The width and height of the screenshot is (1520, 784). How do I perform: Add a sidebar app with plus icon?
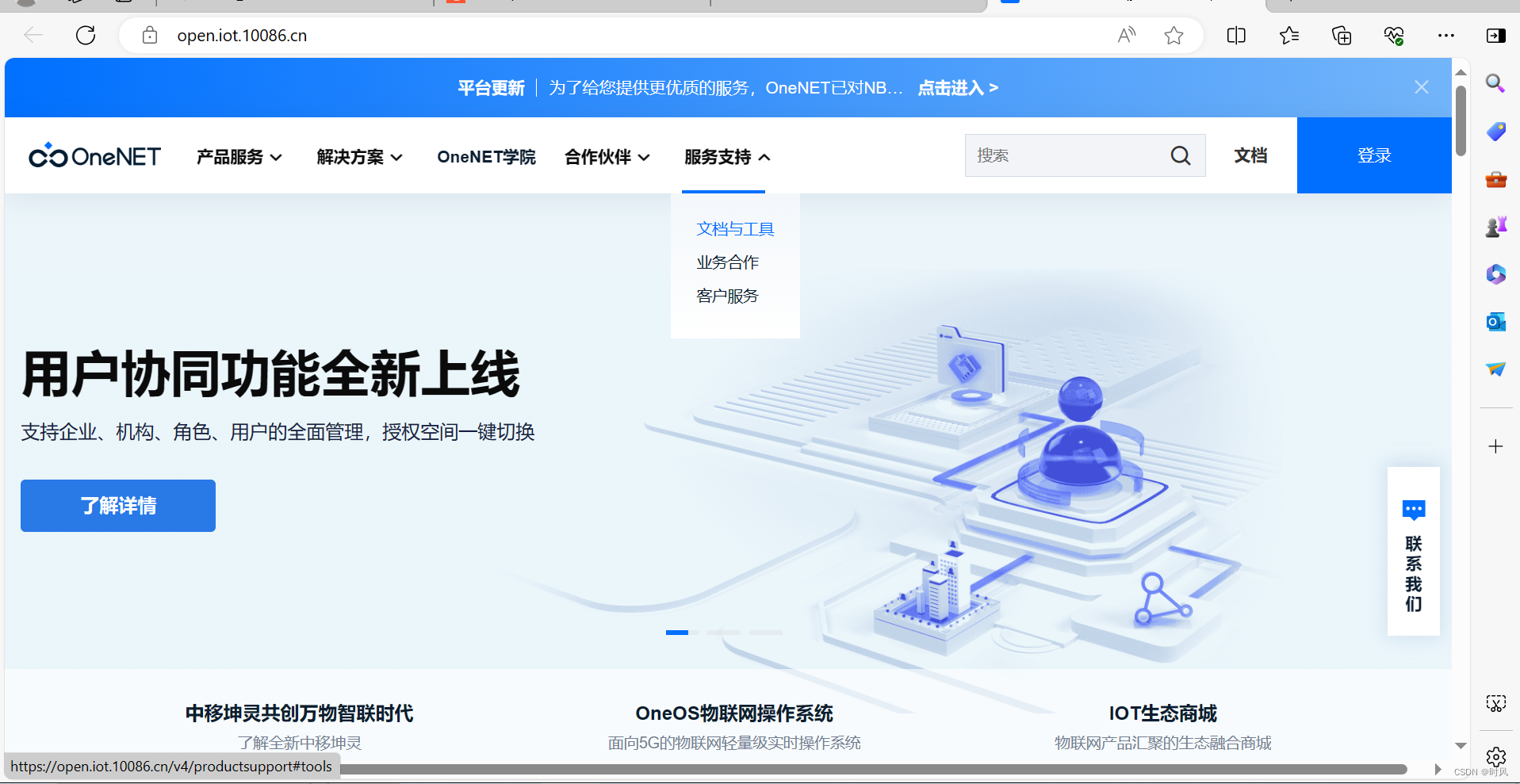click(x=1495, y=446)
